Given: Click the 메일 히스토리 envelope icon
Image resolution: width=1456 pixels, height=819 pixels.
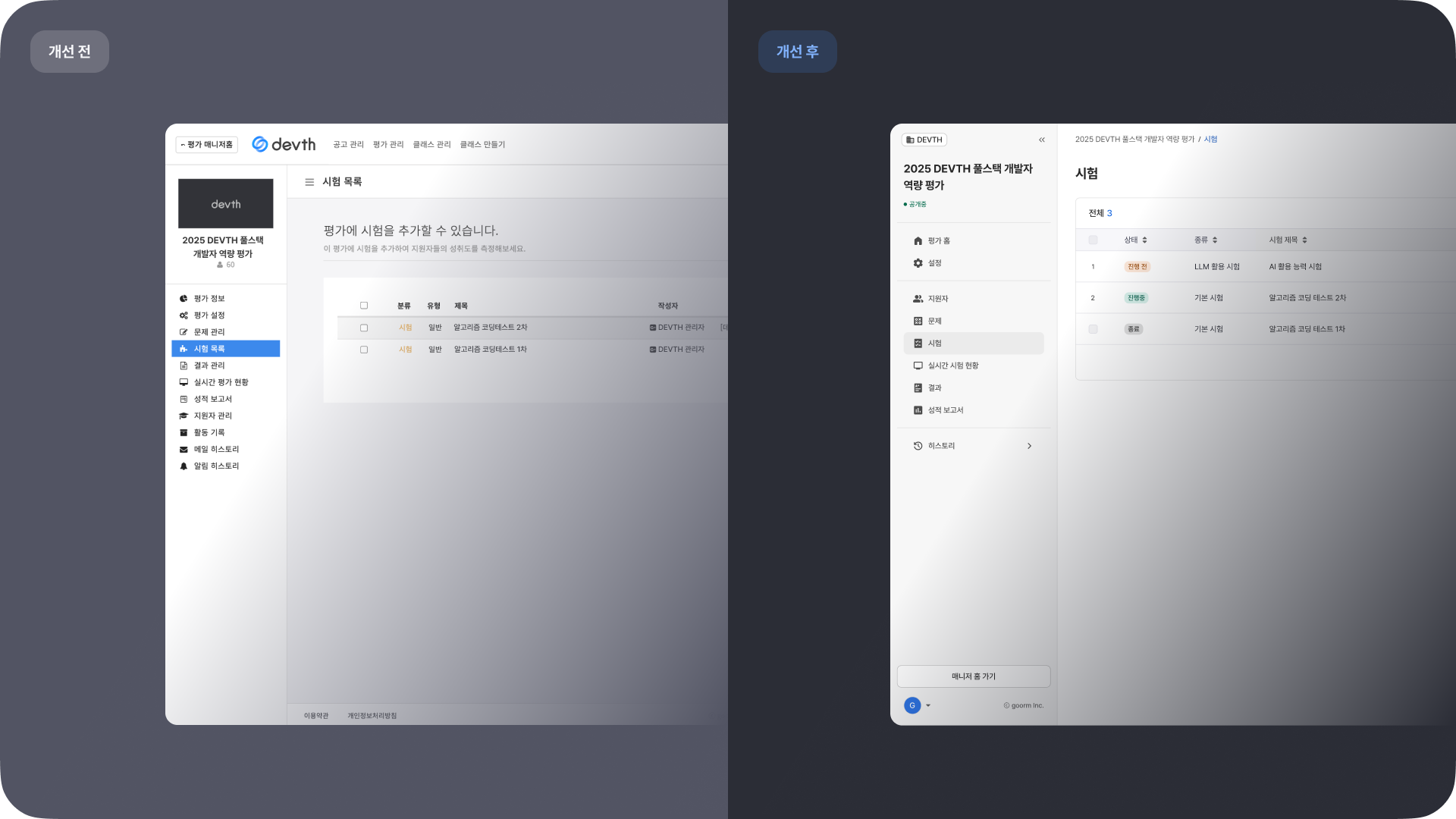Looking at the screenshot, I should (184, 450).
